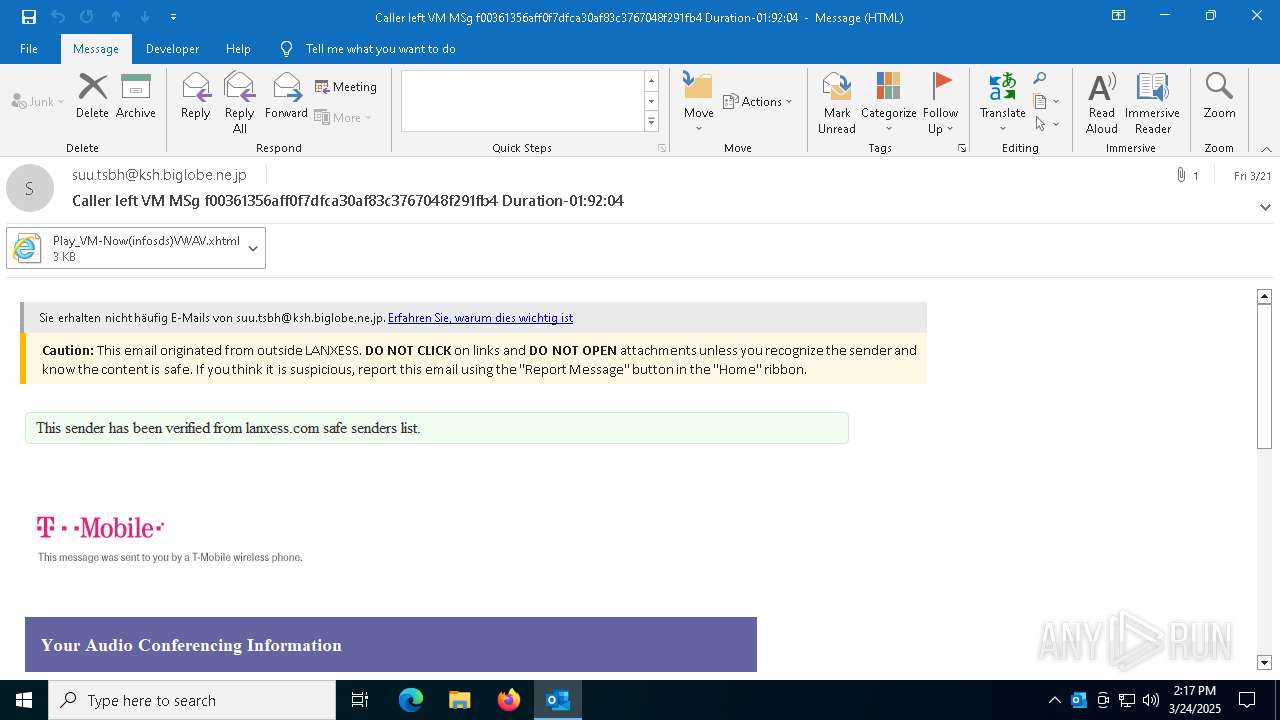This screenshot has height=720, width=1280.
Task: Open the File tab
Action: click(x=29, y=48)
